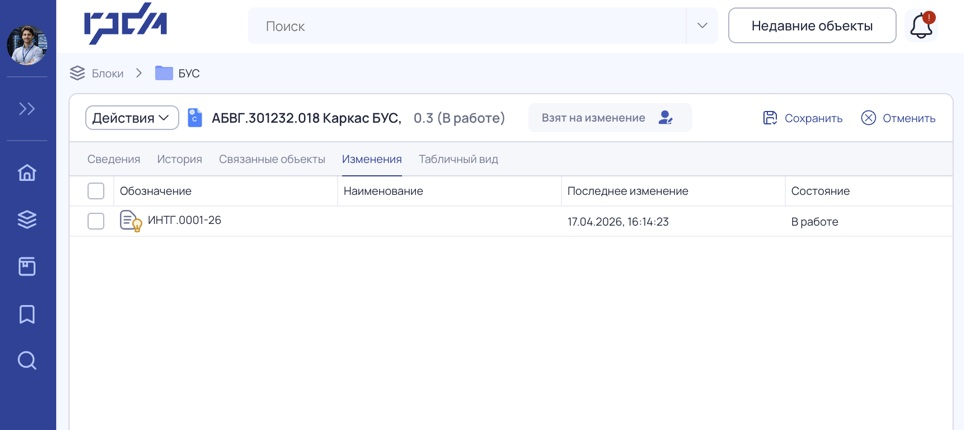Click В работе status cell in row
The image size is (964, 430).
coord(815,222)
